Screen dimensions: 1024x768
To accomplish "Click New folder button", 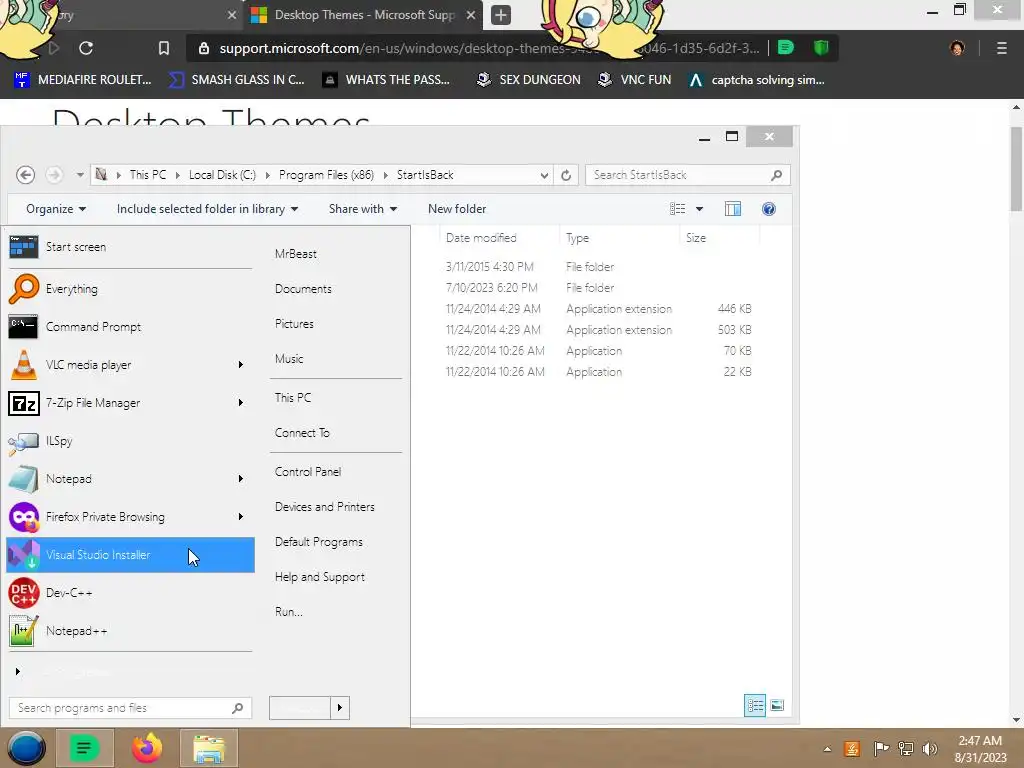I will click(x=457, y=209).
